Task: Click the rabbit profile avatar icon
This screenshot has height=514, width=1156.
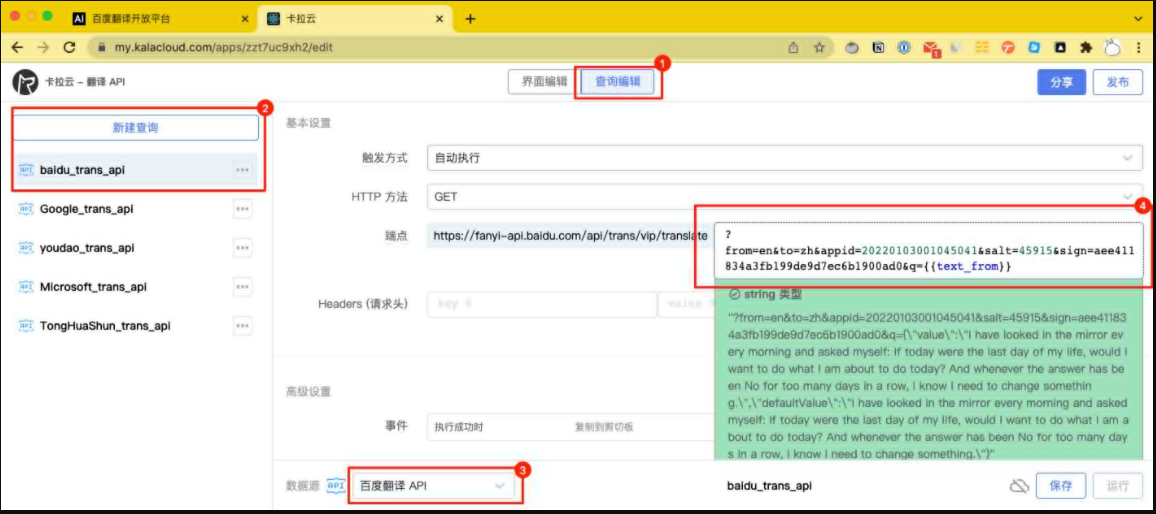Action: tap(1111, 49)
